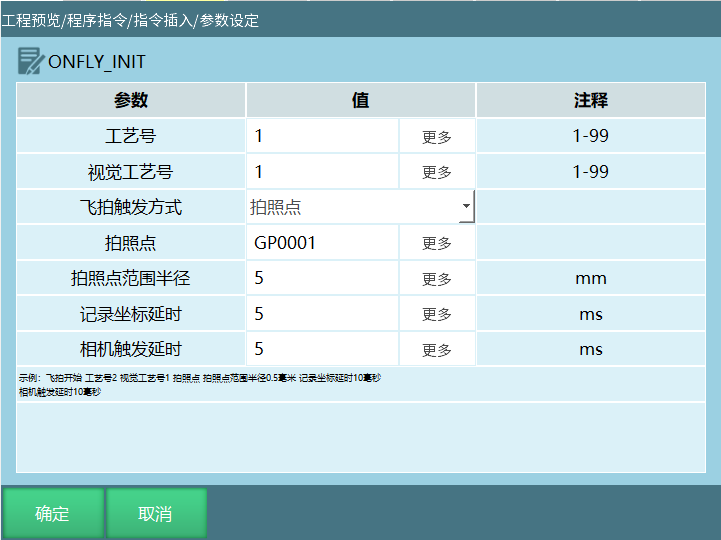Click the ms note for 记录坐标延时
Screen dimensions: 721x540
(591, 315)
